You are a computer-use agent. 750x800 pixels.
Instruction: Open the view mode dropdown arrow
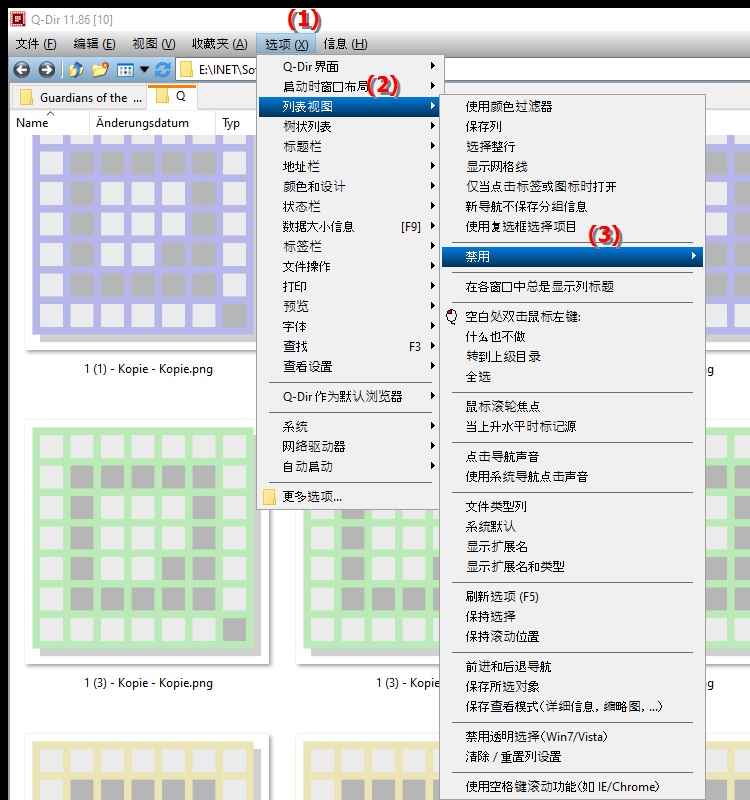144,69
